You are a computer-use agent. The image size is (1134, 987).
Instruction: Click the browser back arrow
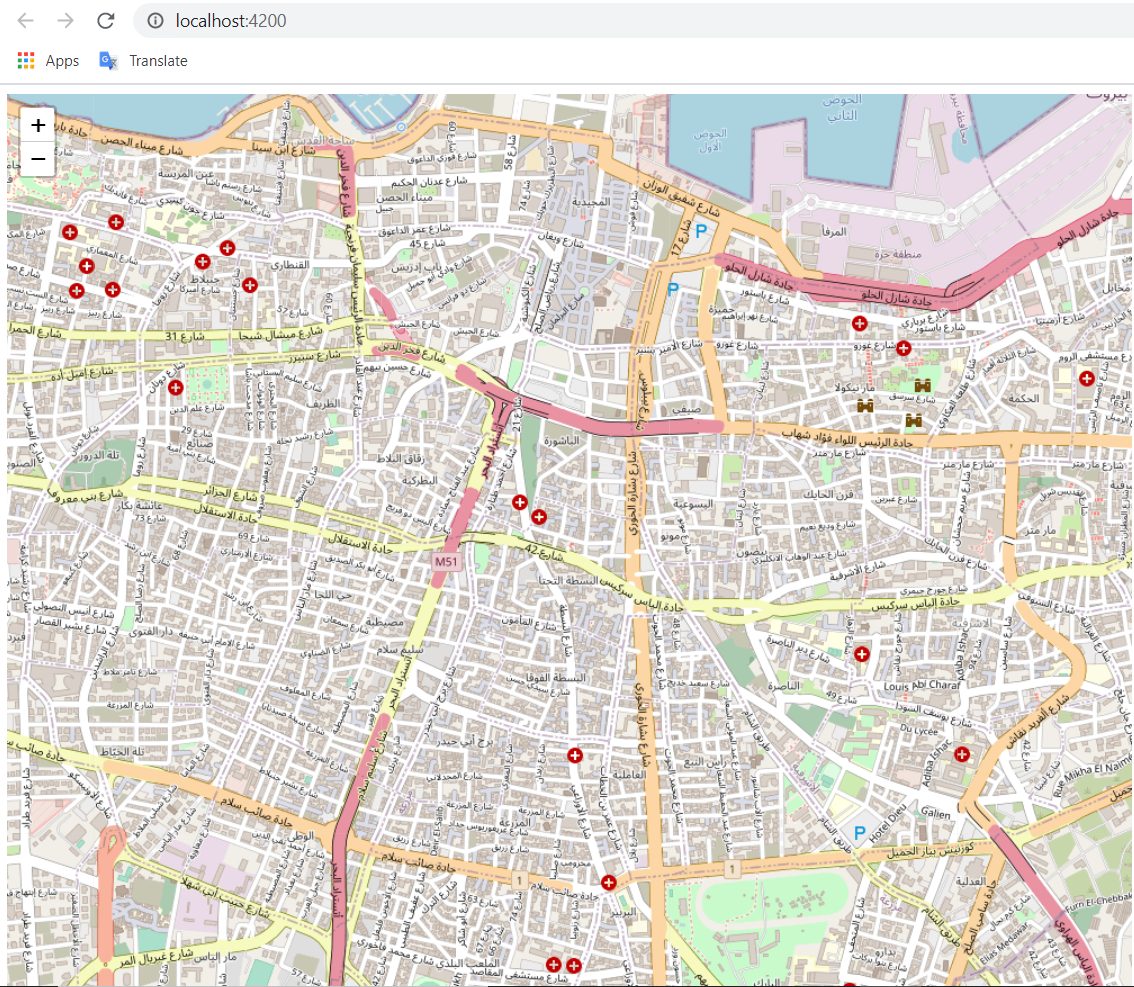click(22, 20)
